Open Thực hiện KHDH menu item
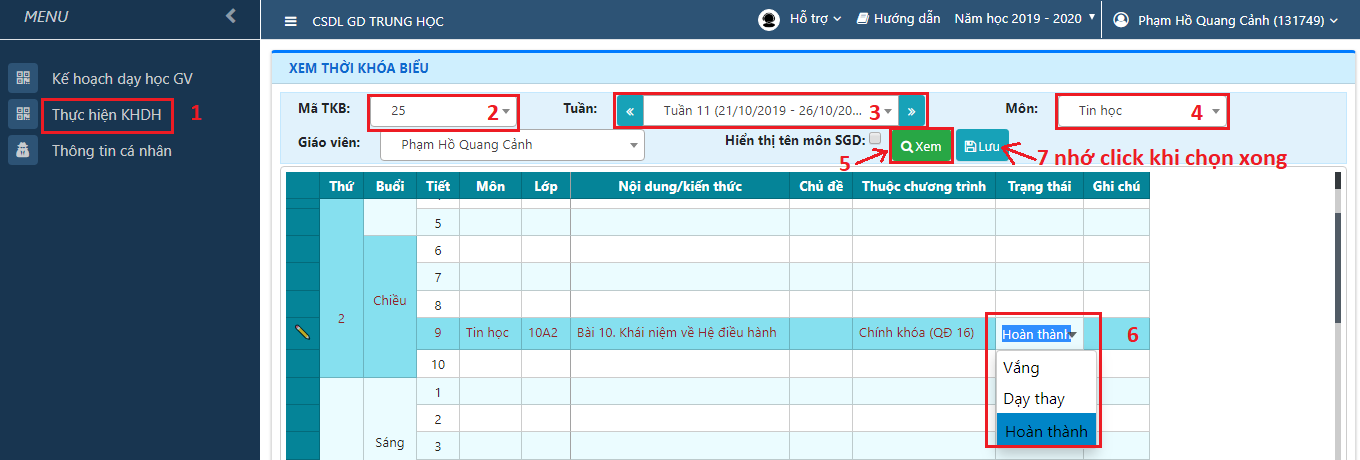Viewport: 1360px width, 460px height. point(107,114)
